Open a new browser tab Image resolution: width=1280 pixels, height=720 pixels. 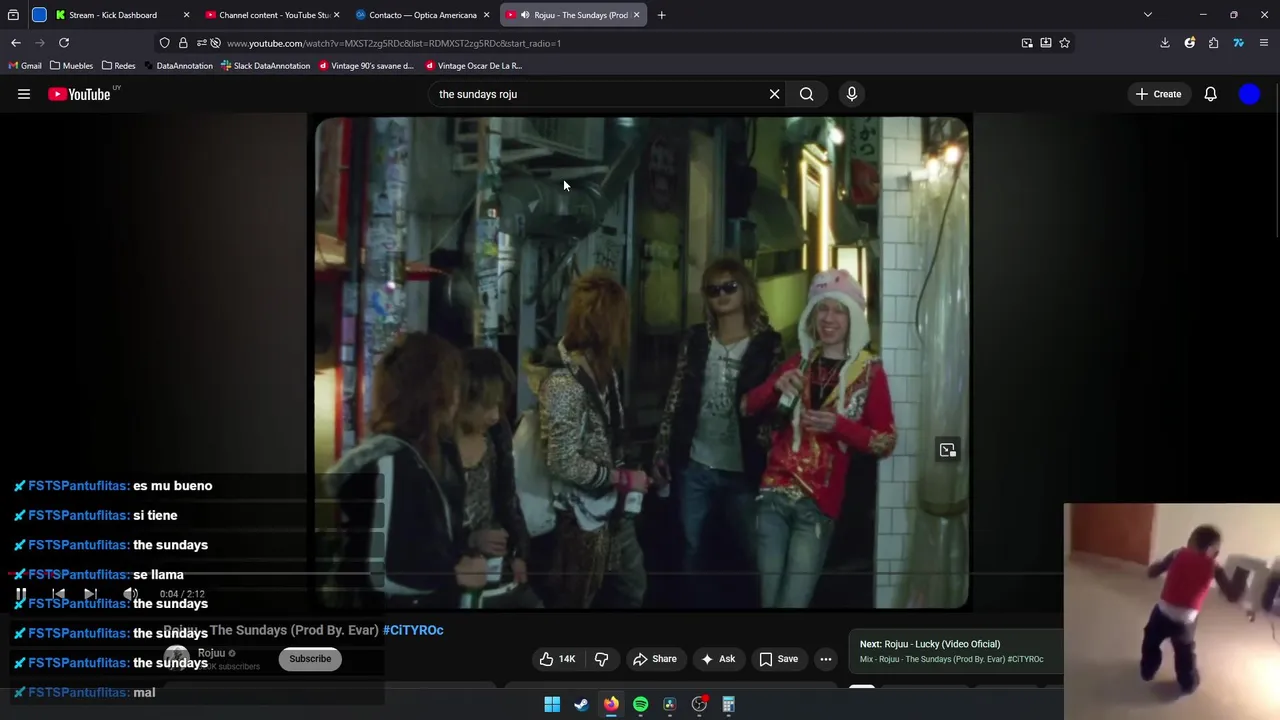click(662, 15)
